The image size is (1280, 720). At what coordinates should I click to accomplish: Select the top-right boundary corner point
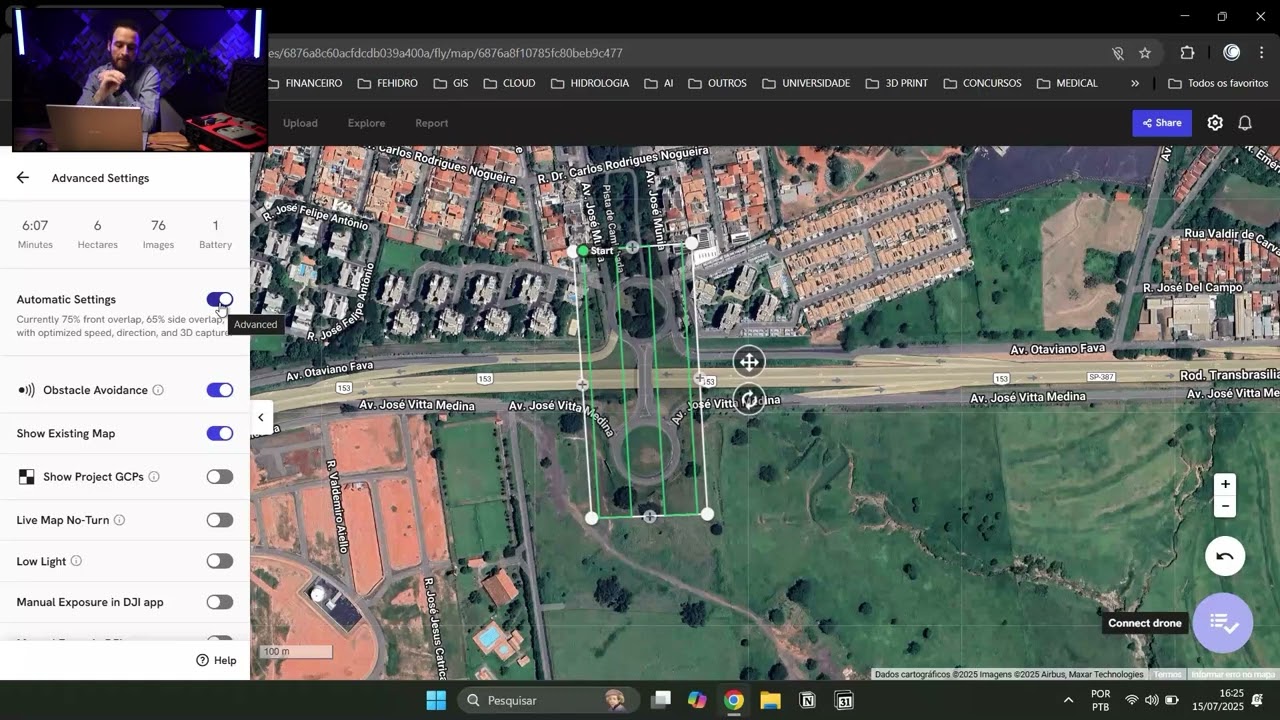tap(692, 243)
